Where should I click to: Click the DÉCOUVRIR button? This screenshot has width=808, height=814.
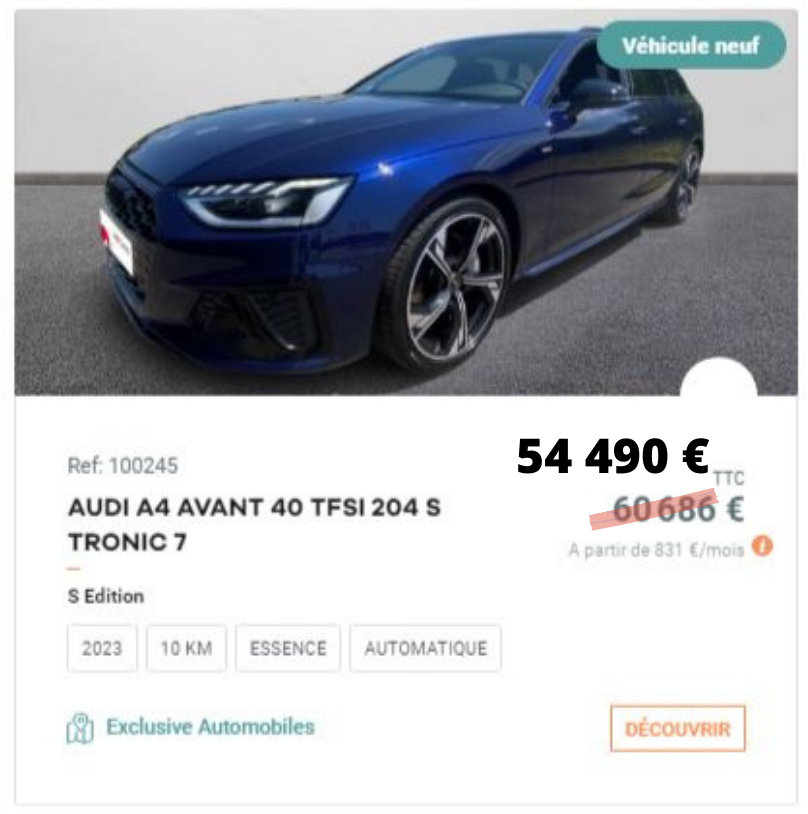tap(678, 728)
